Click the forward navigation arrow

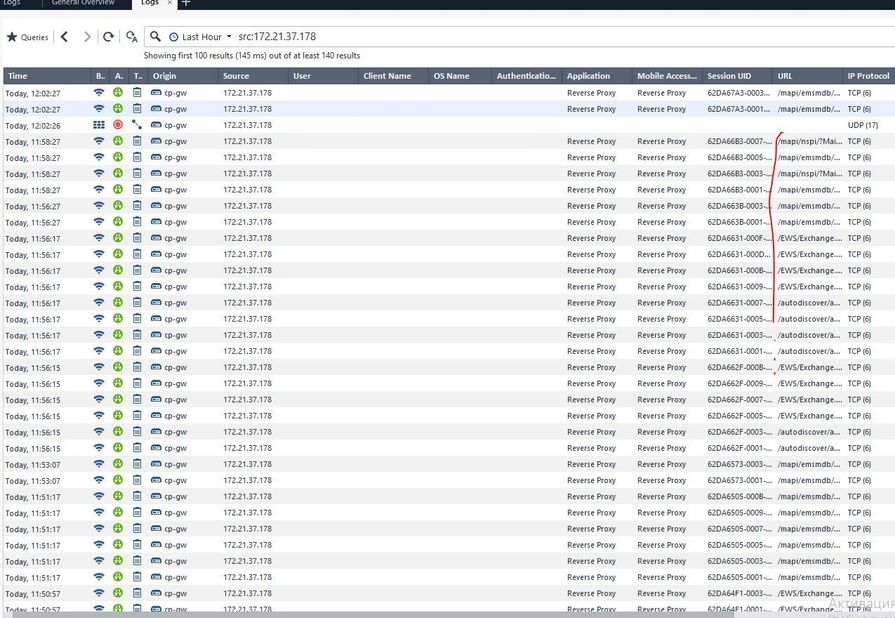[87, 37]
